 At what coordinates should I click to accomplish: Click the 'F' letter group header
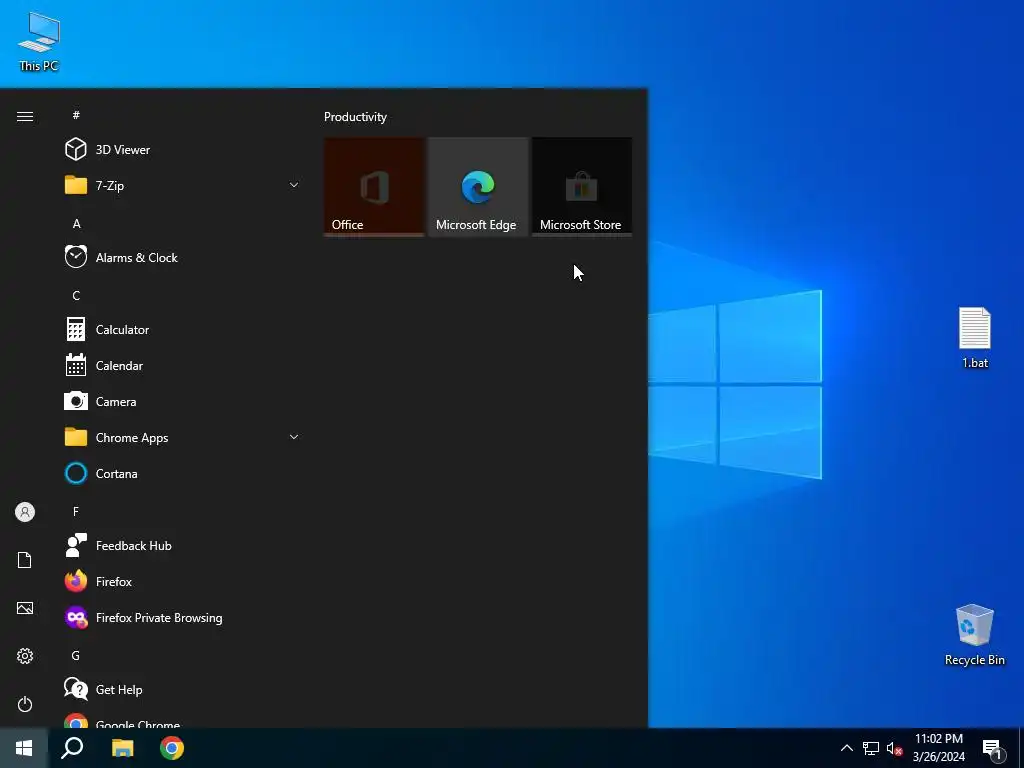[76, 511]
